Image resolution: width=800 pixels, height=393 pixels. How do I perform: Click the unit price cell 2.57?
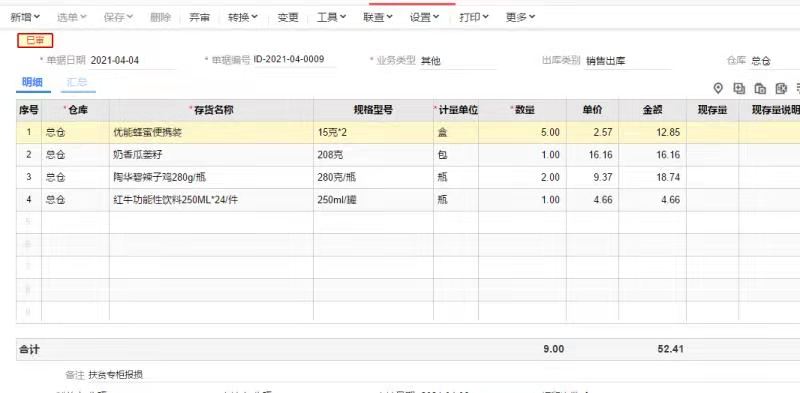(x=592, y=133)
